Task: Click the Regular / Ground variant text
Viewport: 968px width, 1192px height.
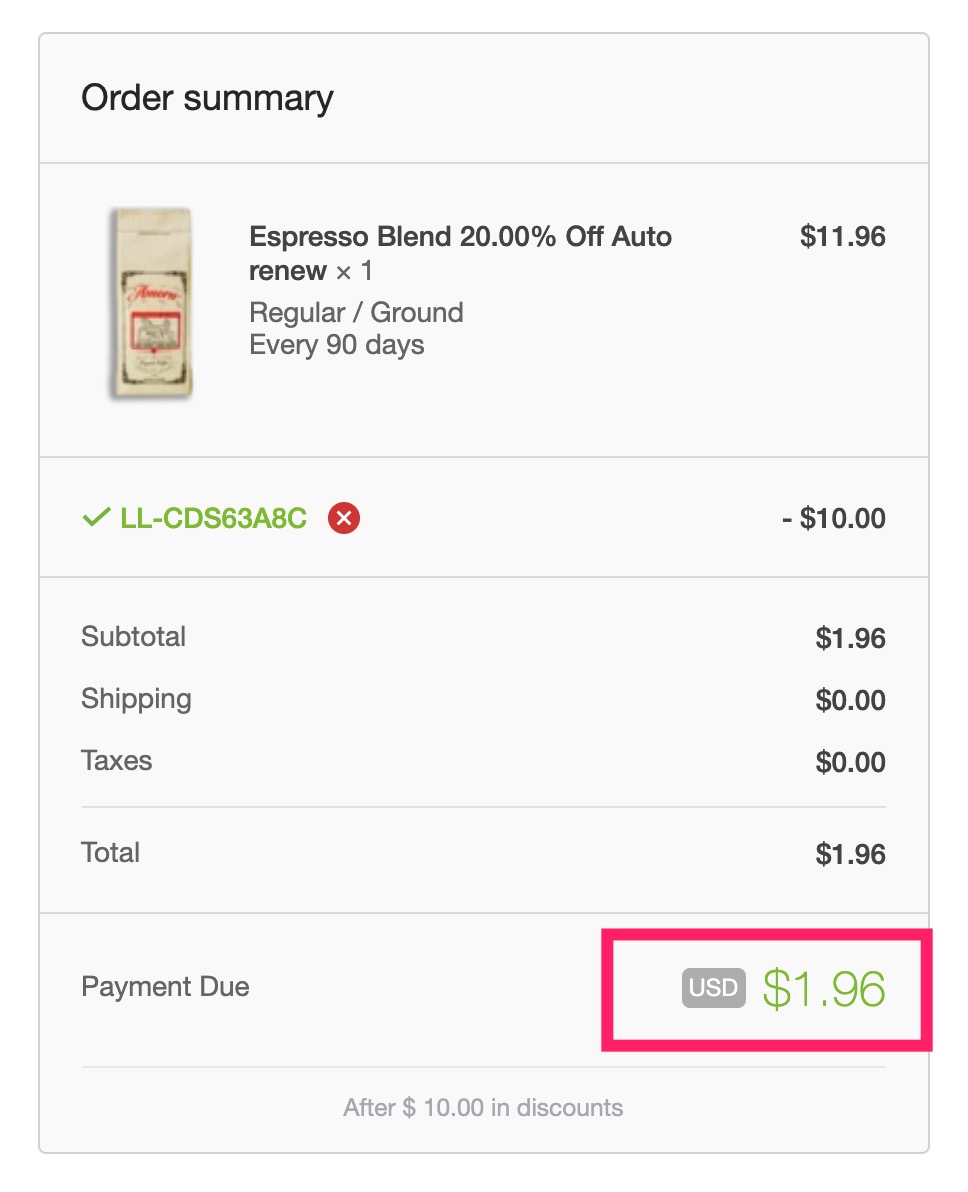Action: (356, 313)
